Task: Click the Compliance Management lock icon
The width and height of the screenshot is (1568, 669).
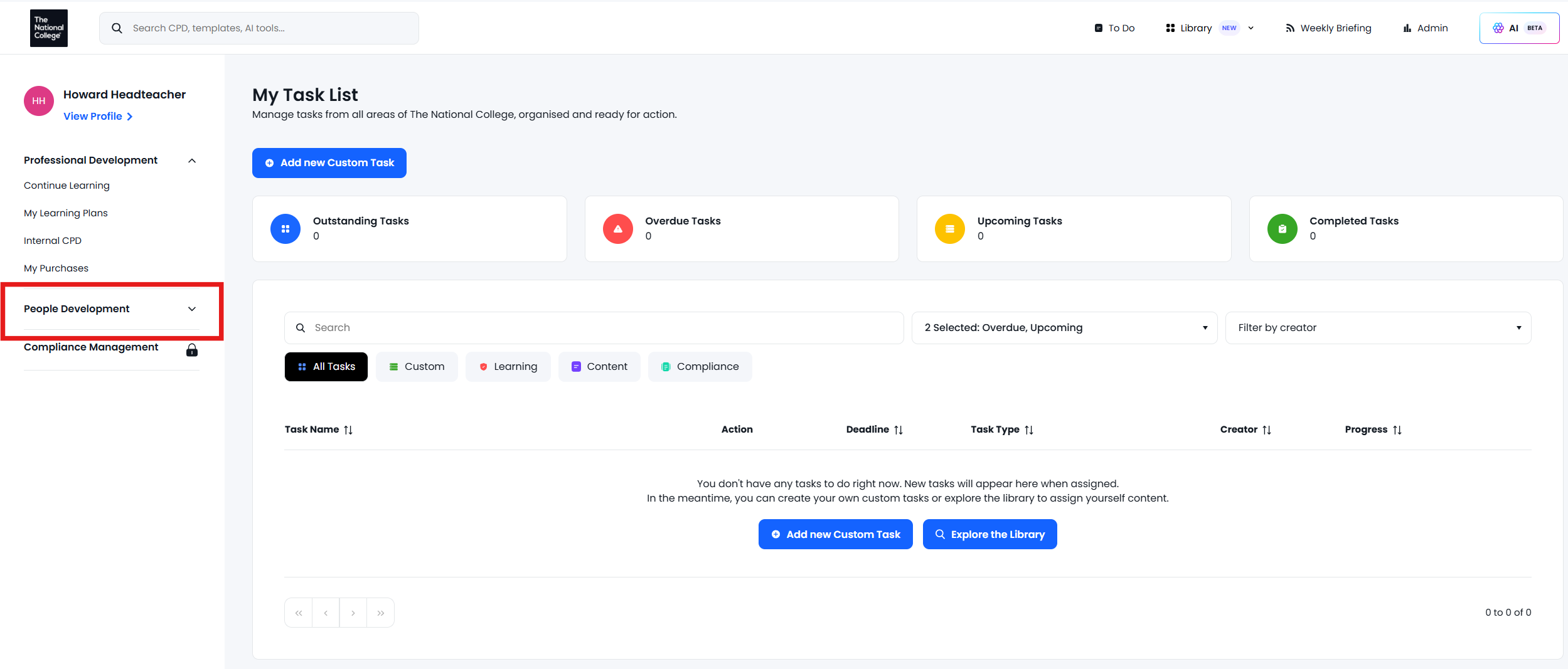Action: click(x=192, y=350)
